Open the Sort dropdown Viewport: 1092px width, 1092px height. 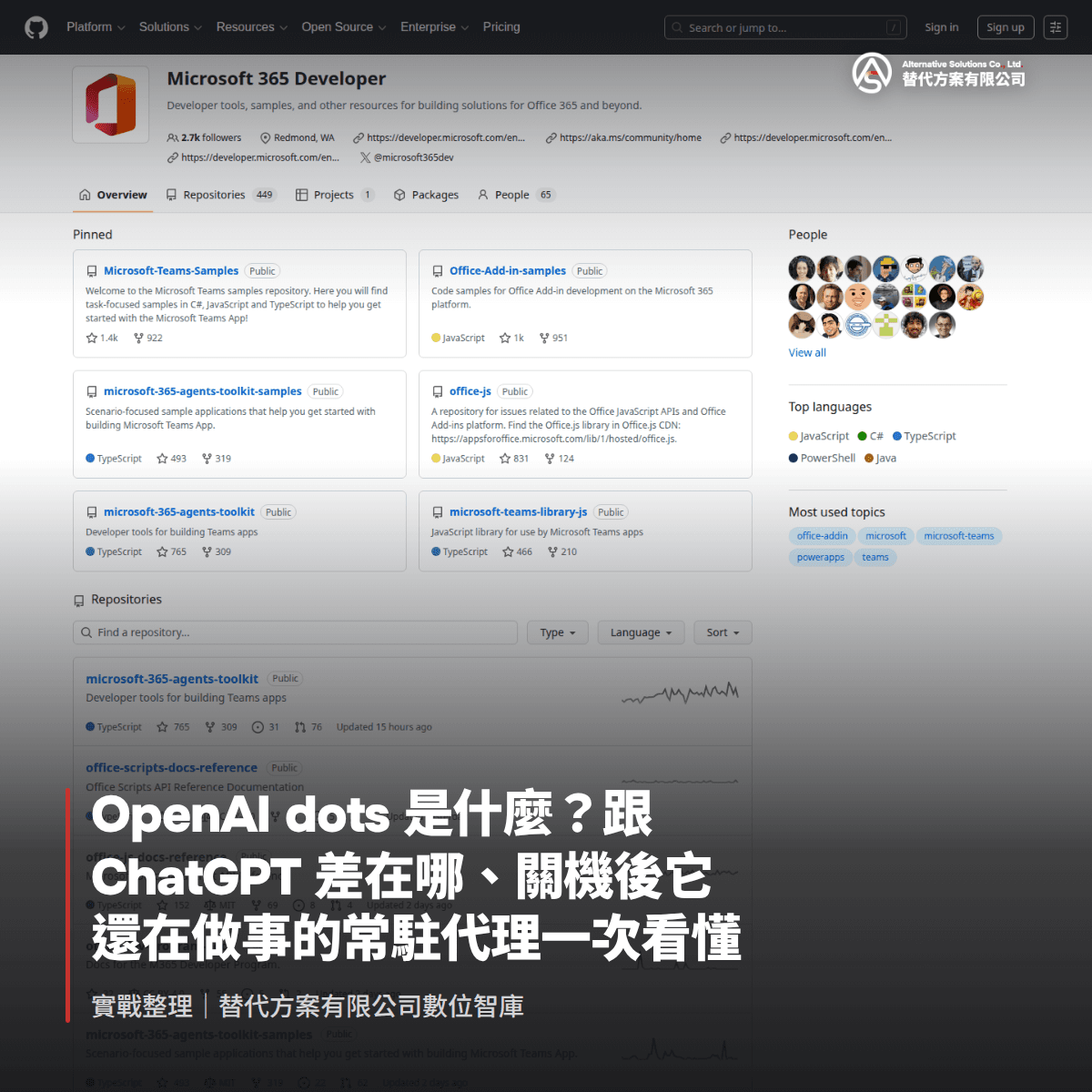[x=723, y=632]
